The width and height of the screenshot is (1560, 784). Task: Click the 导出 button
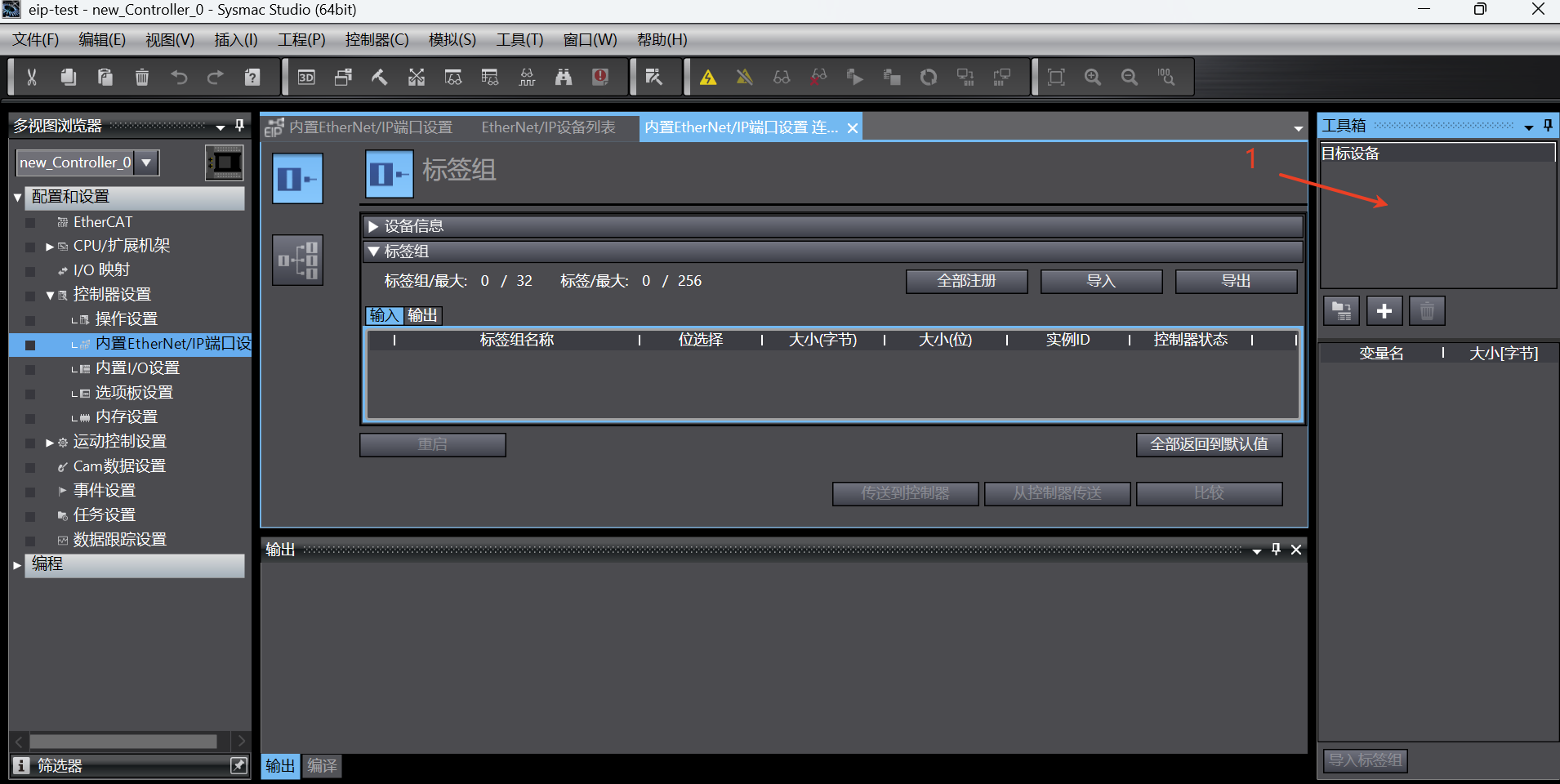pos(1236,281)
